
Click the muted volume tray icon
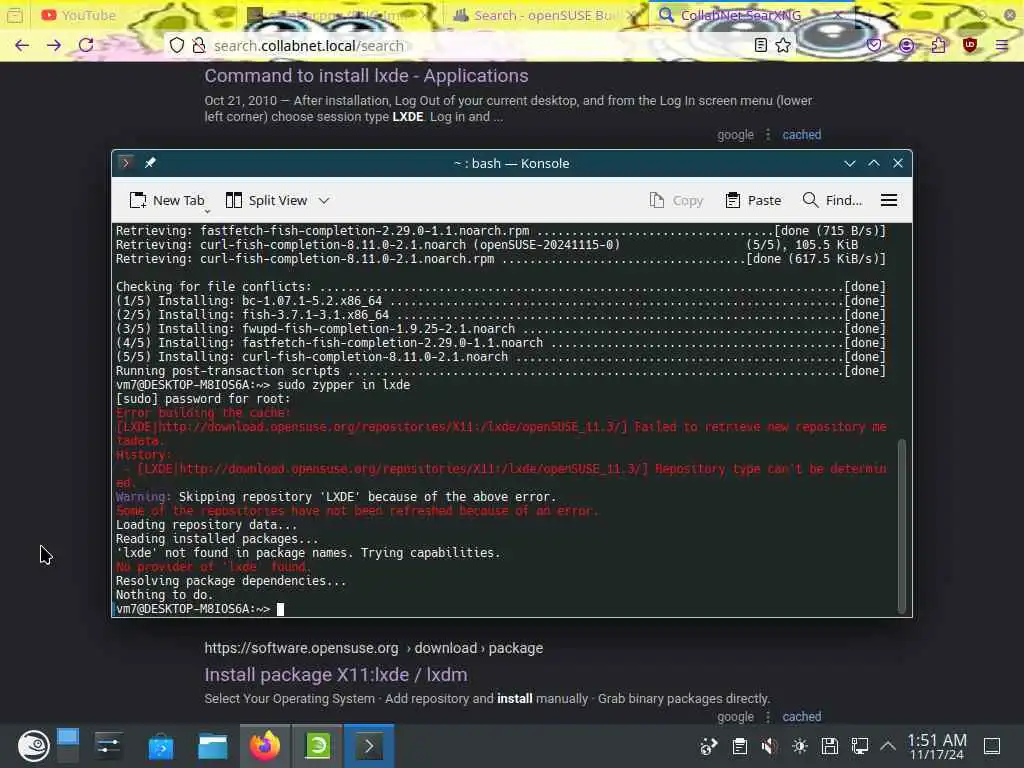(x=769, y=746)
